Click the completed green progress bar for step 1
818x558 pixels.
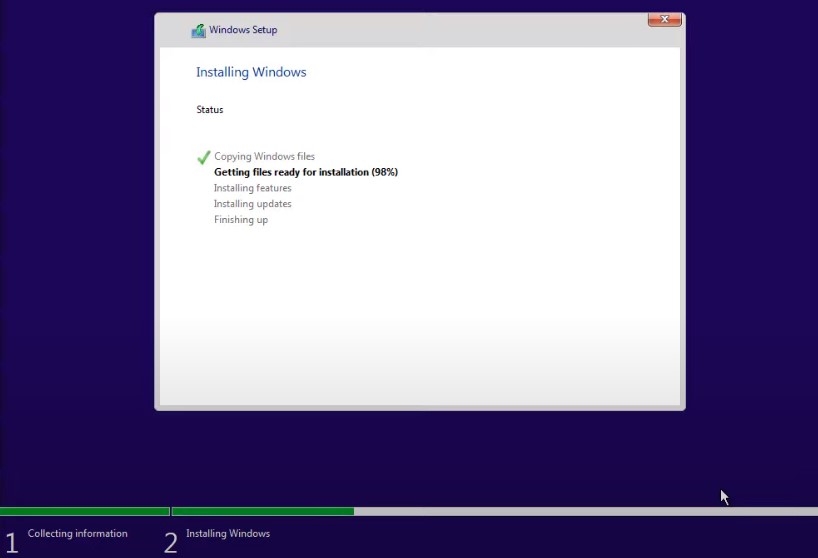pos(84,511)
